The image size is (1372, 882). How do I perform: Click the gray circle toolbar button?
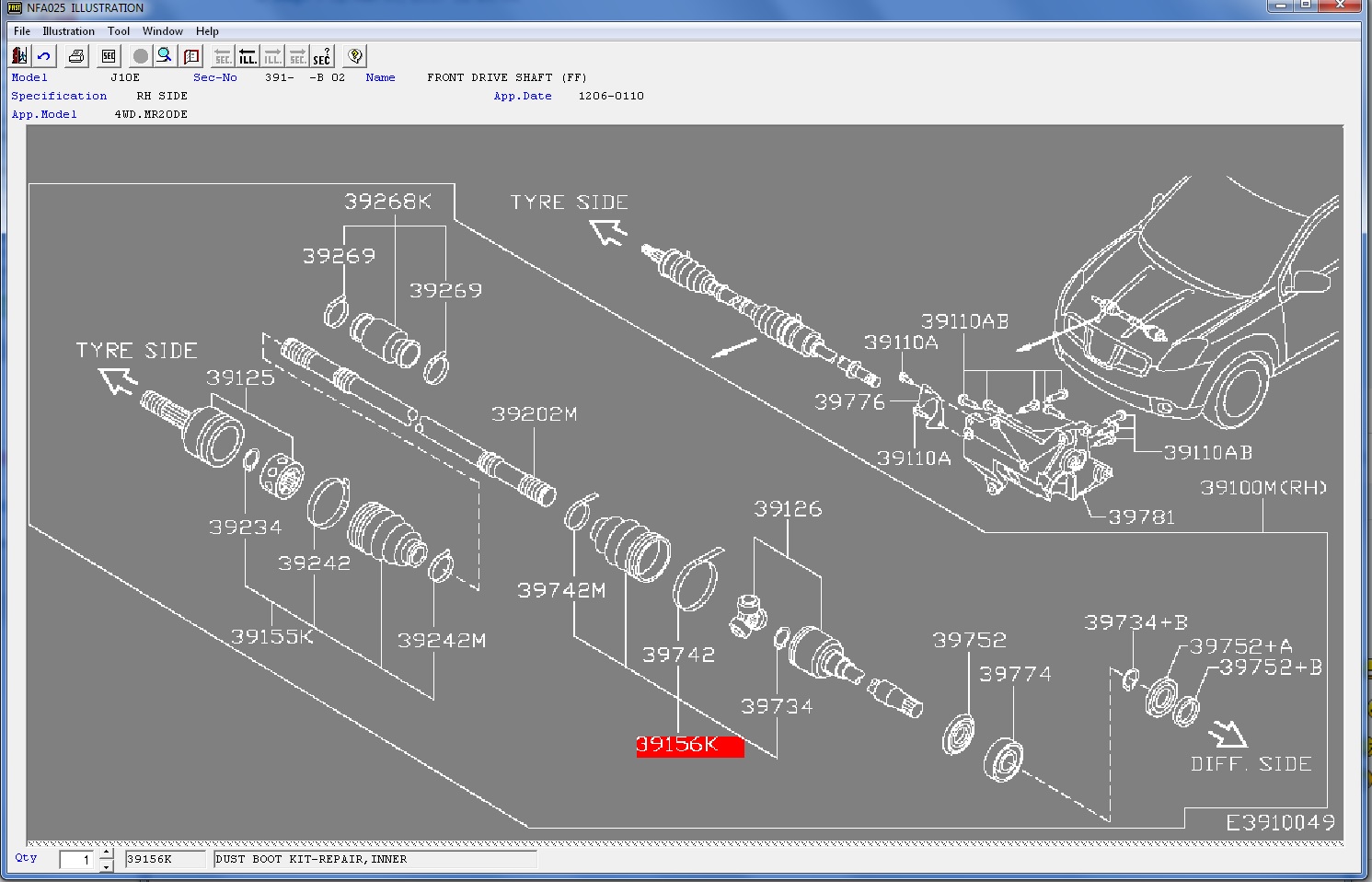[x=140, y=56]
